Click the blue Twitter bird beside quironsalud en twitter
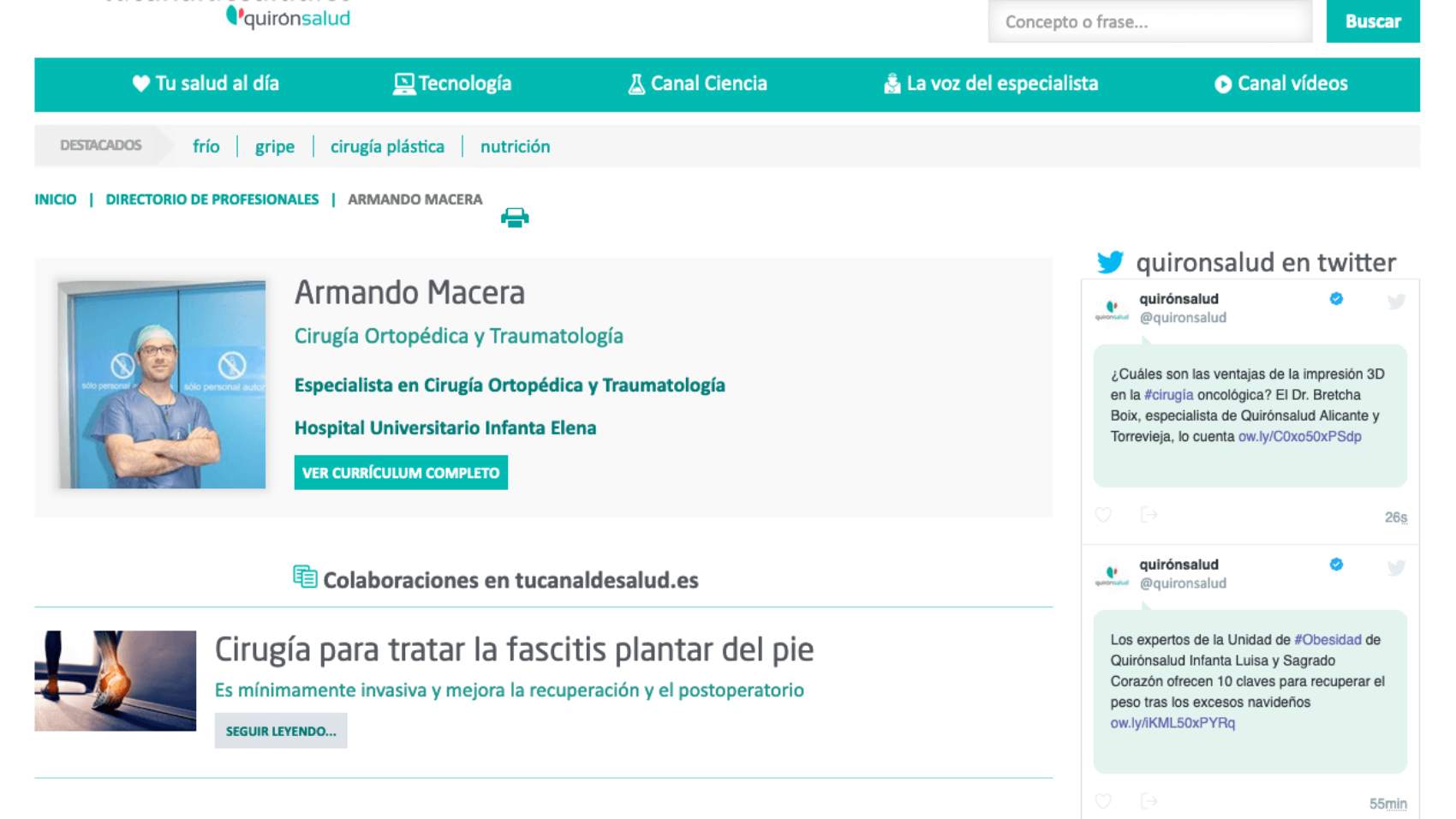1456x819 pixels. 1110,261
